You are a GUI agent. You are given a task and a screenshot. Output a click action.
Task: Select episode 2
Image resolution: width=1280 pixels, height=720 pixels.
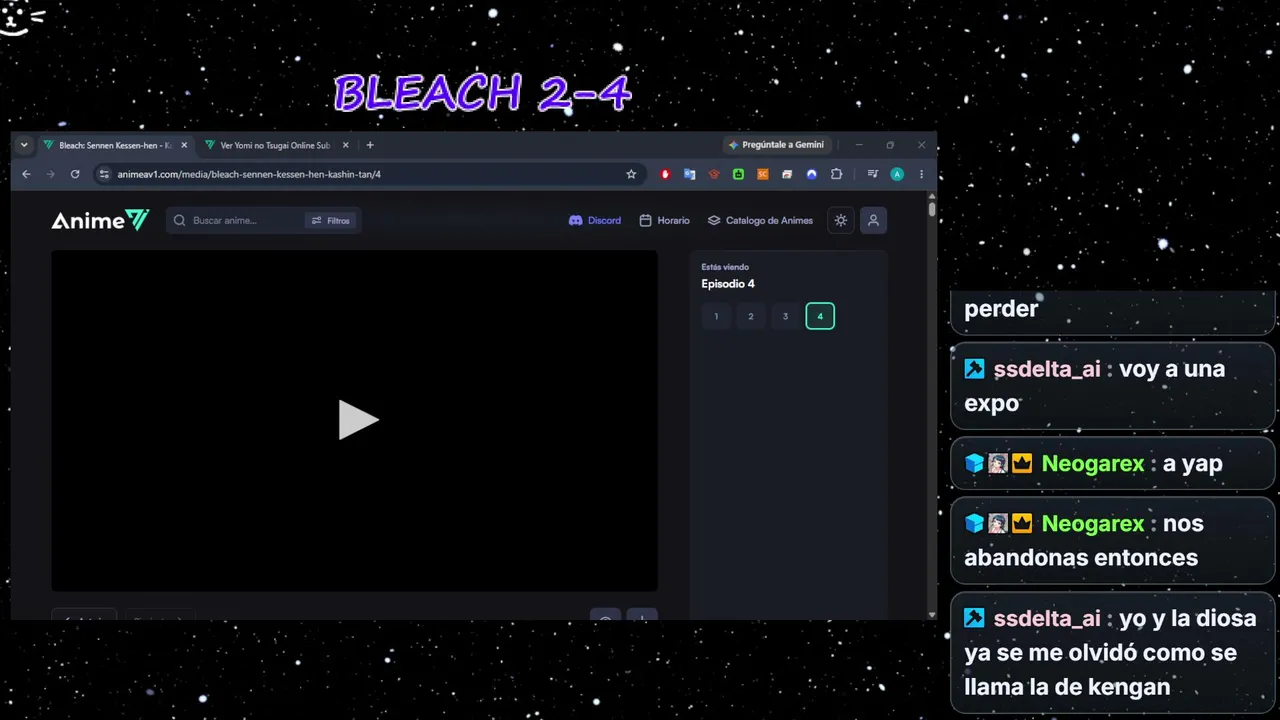point(751,317)
